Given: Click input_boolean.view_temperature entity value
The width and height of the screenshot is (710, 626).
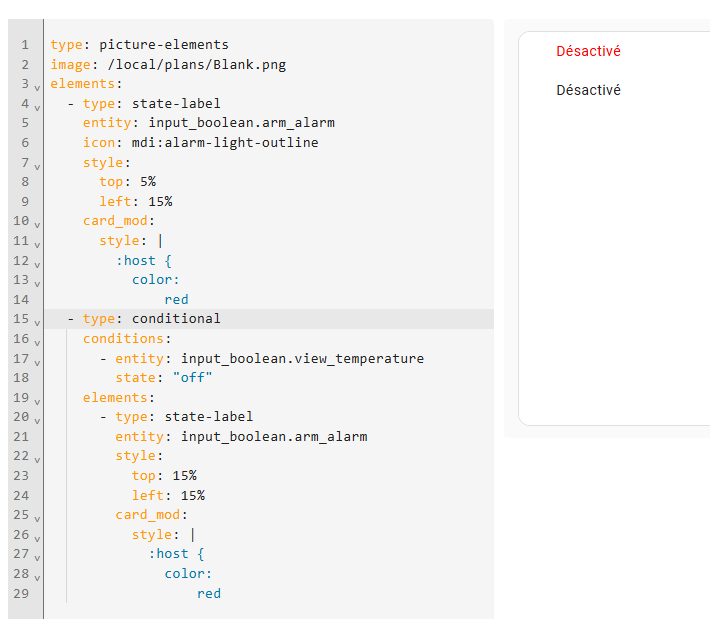Looking at the screenshot, I should (302, 358).
